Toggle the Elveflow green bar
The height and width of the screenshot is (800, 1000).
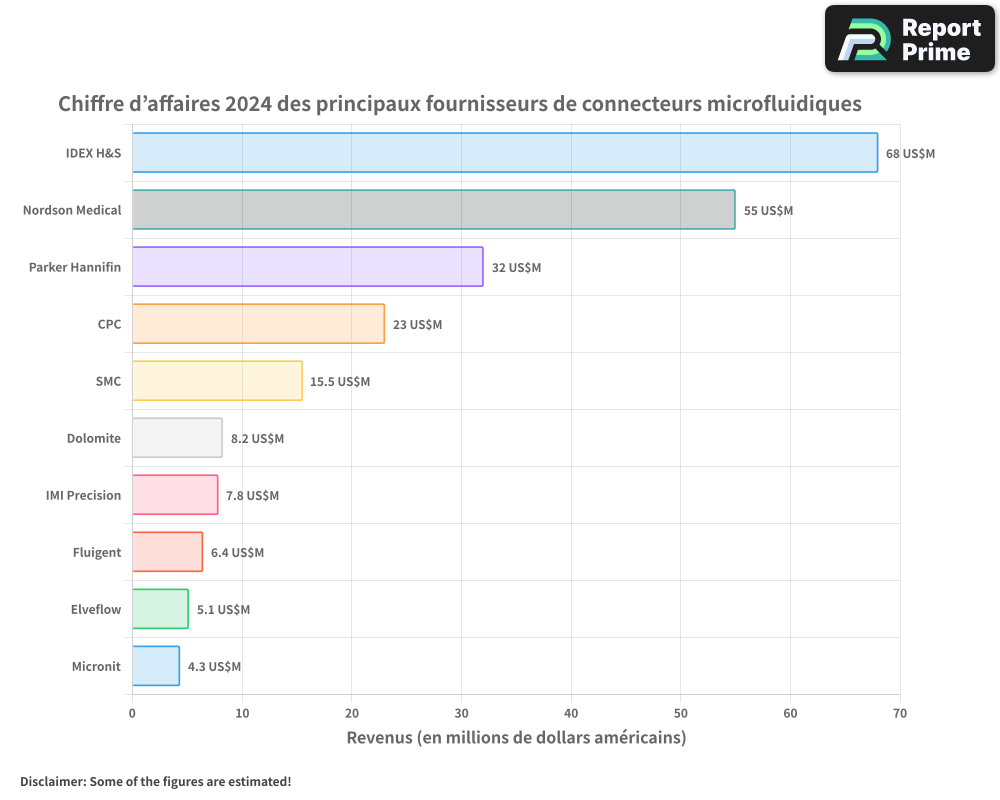[x=159, y=609]
